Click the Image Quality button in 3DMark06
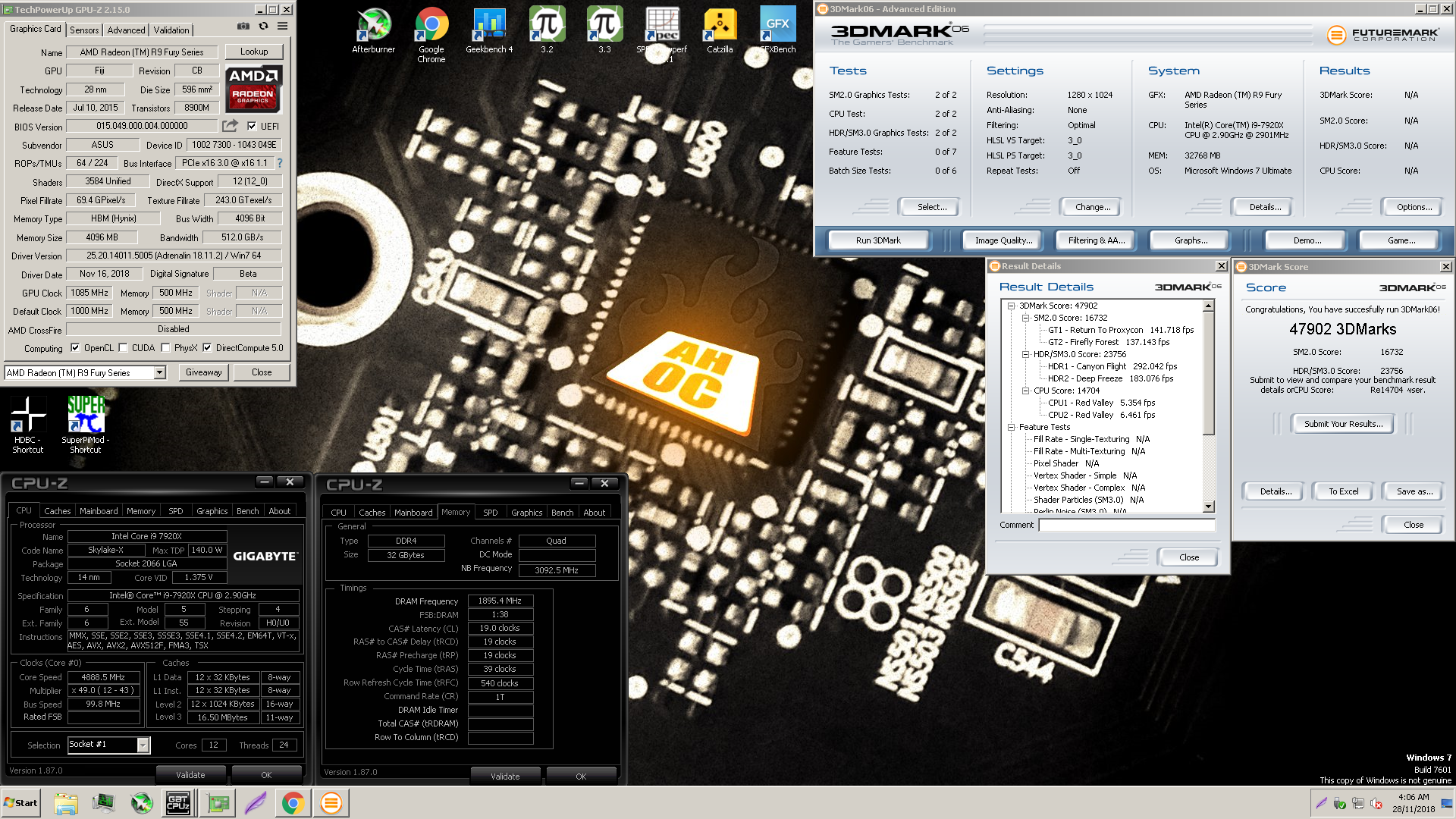Image resolution: width=1456 pixels, height=819 pixels. [1003, 240]
